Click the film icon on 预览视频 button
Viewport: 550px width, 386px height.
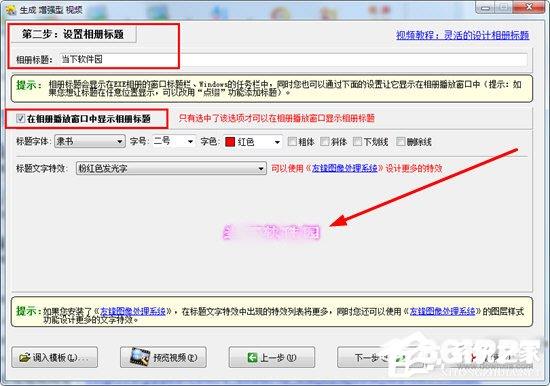pyautogui.click(x=140, y=357)
